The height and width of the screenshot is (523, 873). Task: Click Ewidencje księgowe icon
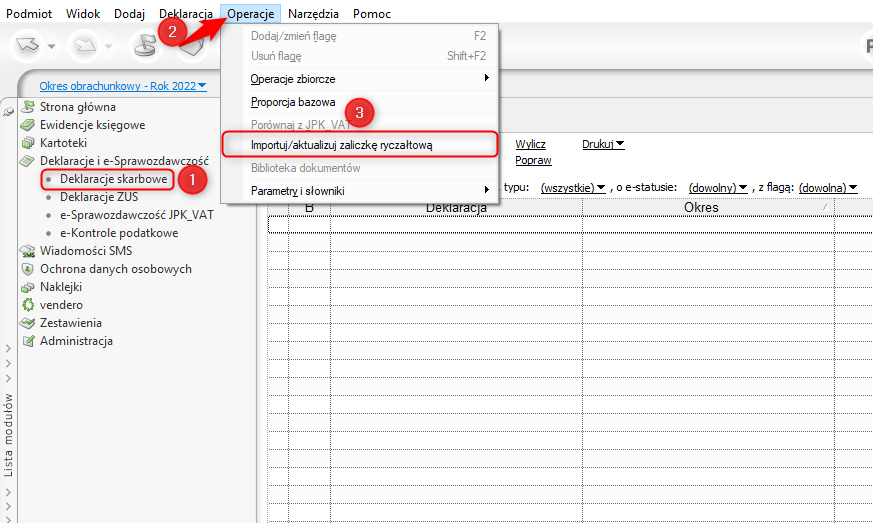(27, 125)
